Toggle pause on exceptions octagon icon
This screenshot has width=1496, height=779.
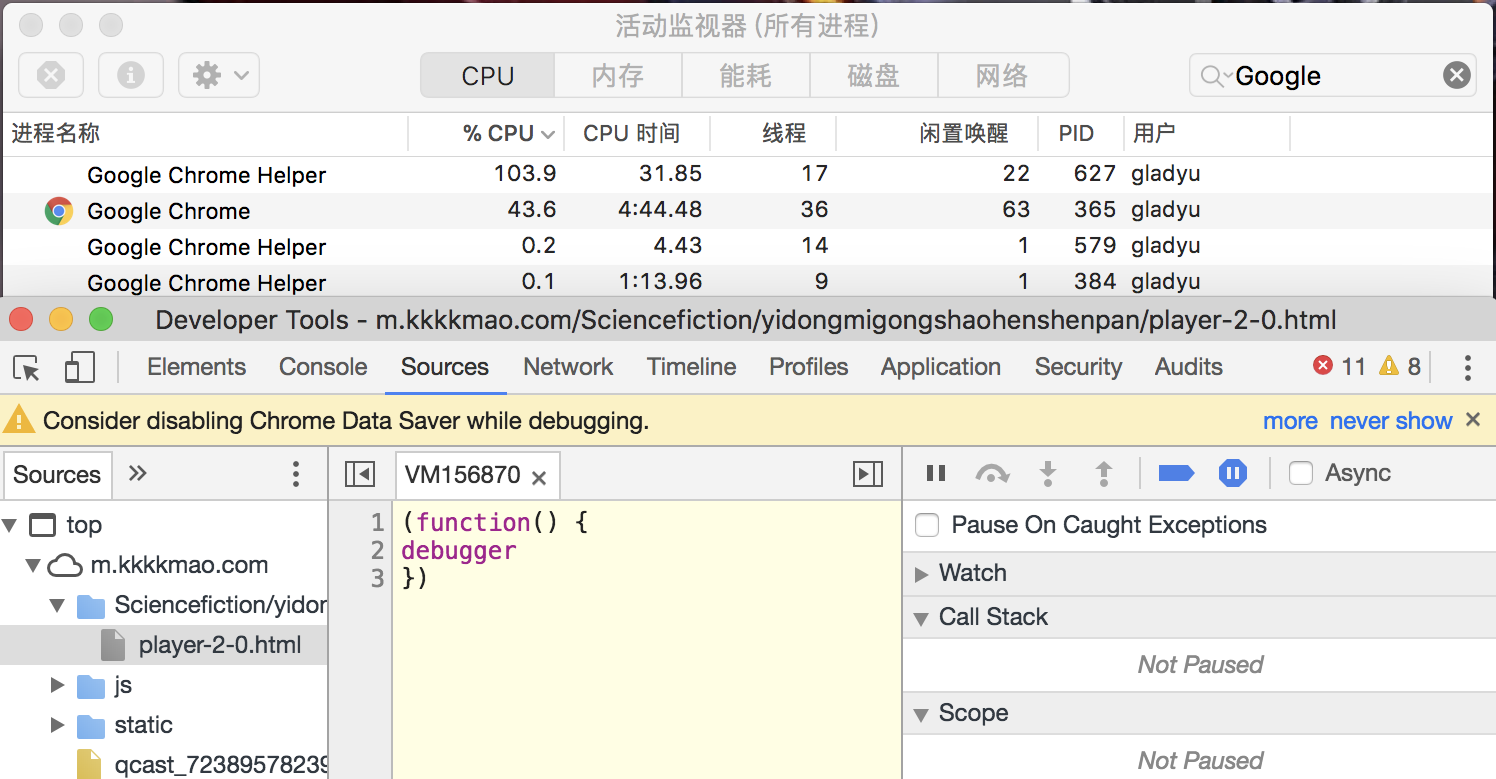click(x=1232, y=474)
